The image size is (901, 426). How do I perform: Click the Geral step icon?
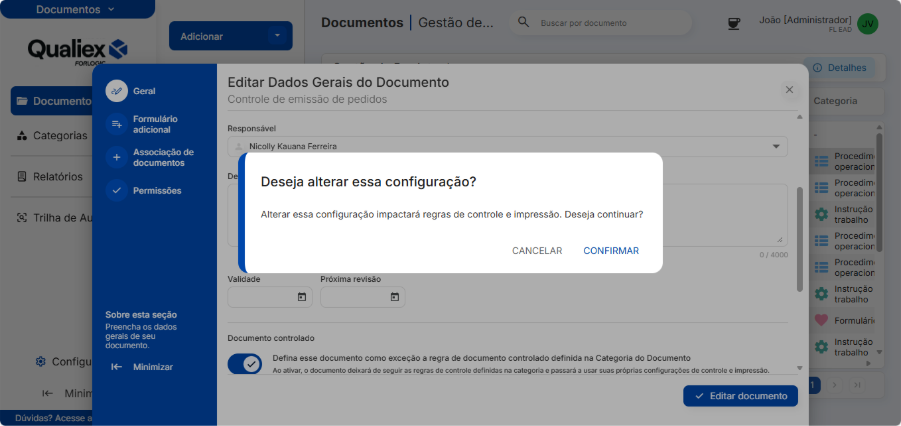tap(117, 91)
